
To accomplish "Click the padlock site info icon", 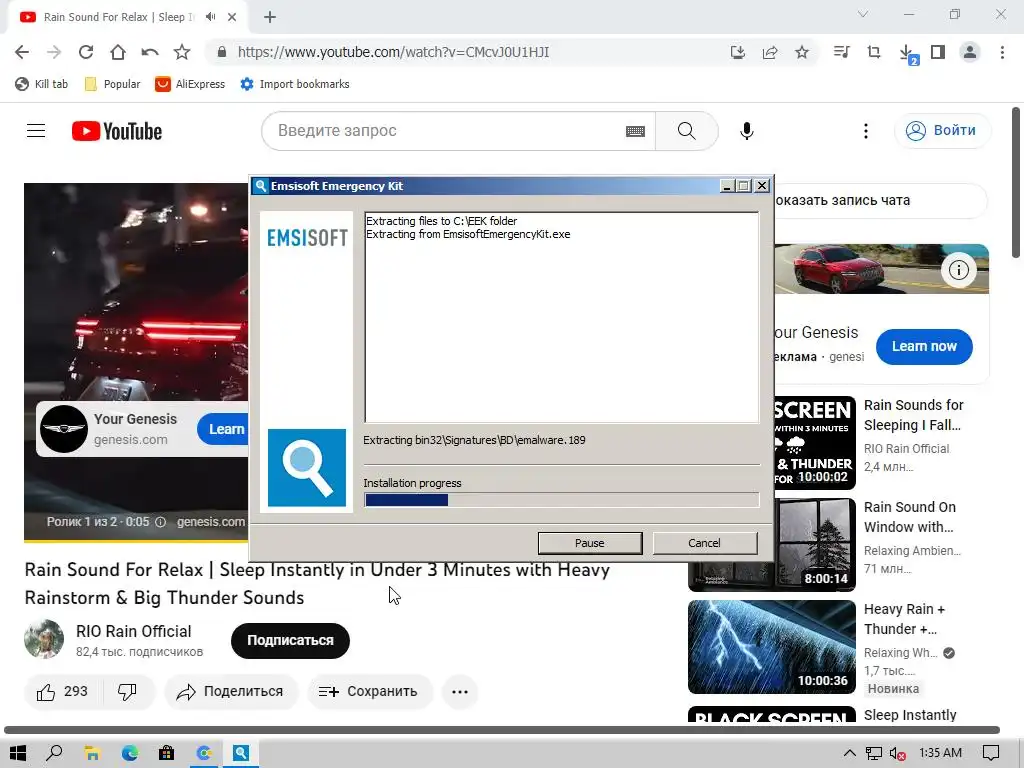I will pos(222,52).
